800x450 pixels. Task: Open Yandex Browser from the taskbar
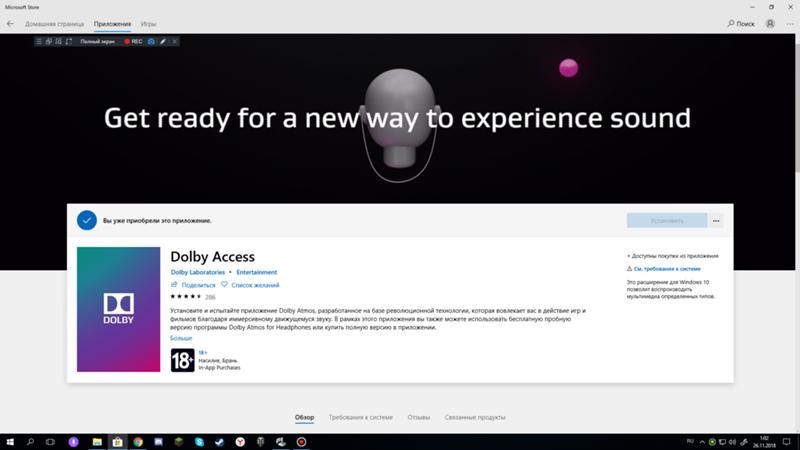(x=240, y=442)
